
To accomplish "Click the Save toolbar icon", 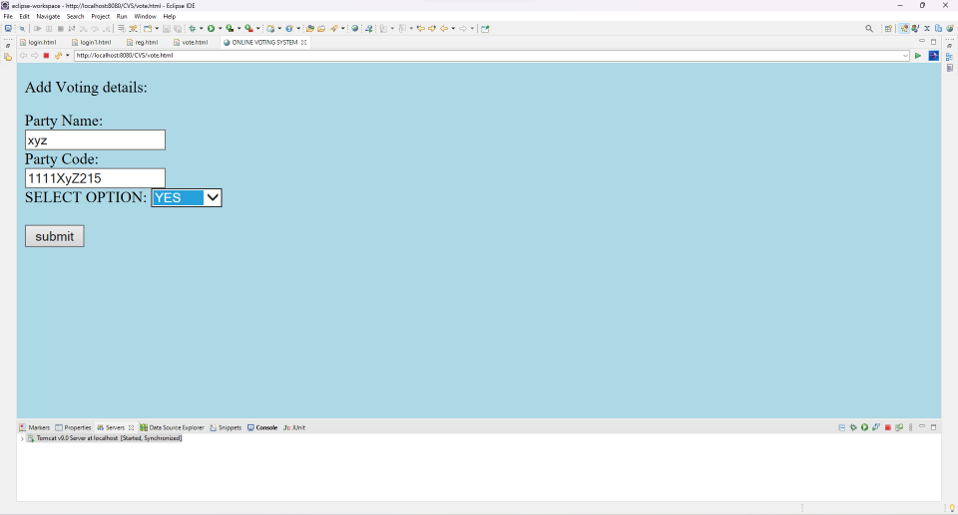I will 166,28.
